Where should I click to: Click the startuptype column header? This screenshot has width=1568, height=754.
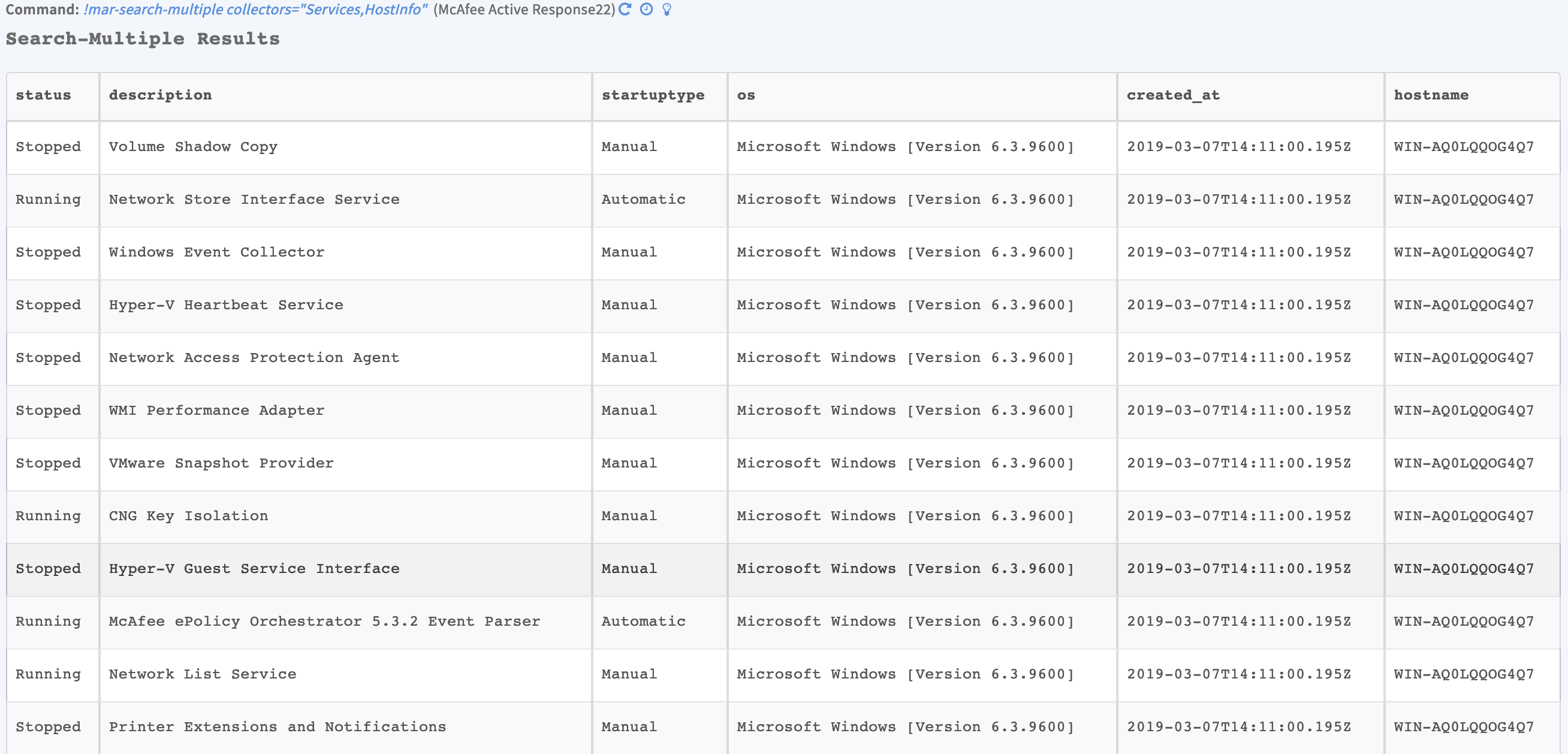tap(653, 95)
